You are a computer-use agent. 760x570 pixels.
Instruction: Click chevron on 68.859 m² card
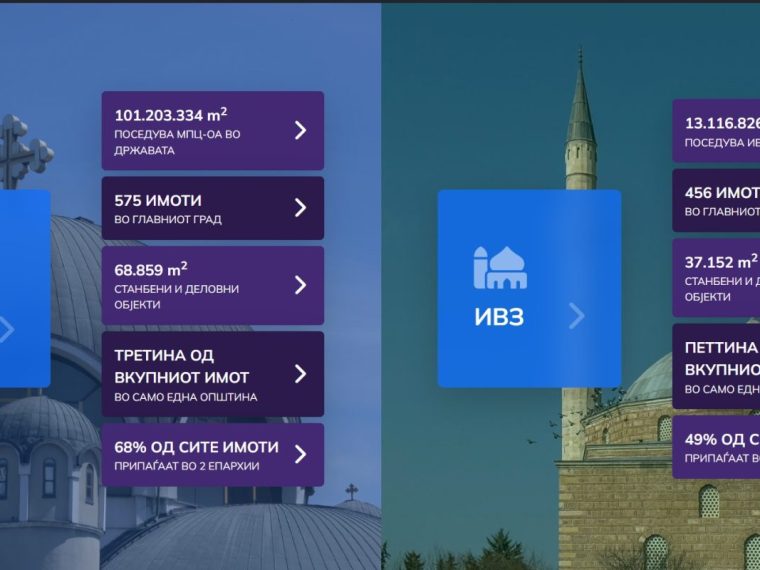point(301,285)
